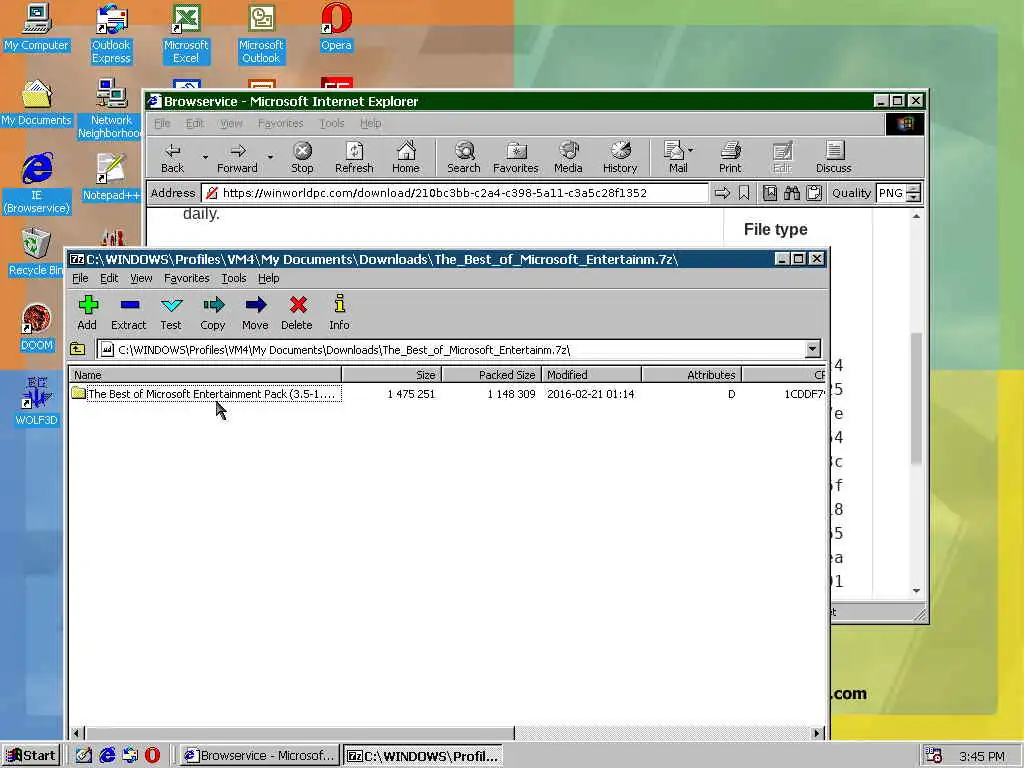Click the red Delete icon in 7-Zip
Viewport: 1024px width, 768px height.
tap(297, 313)
